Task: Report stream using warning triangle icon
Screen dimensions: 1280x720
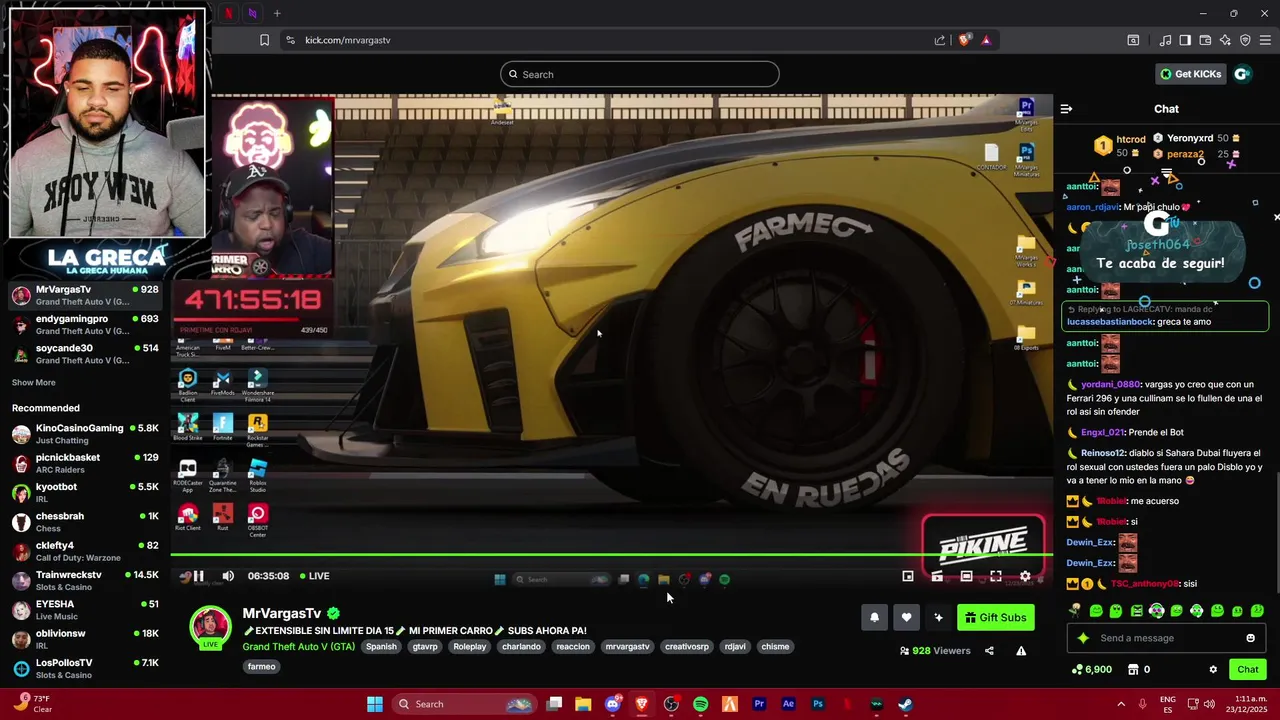Action: (x=1021, y=651)
